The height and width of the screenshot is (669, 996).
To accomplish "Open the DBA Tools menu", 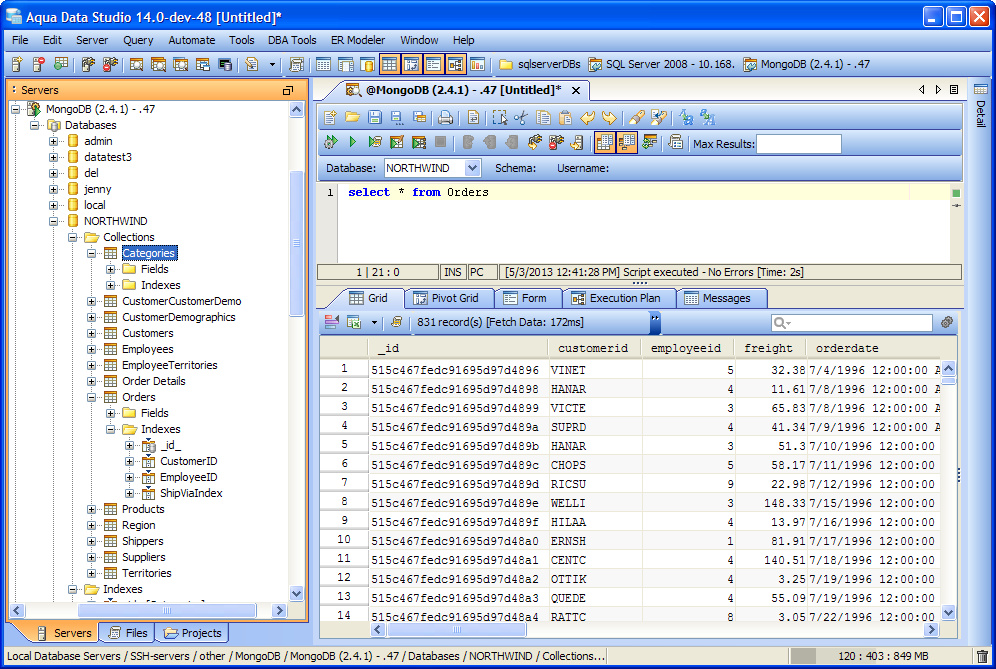I will [x=291, y=40].
